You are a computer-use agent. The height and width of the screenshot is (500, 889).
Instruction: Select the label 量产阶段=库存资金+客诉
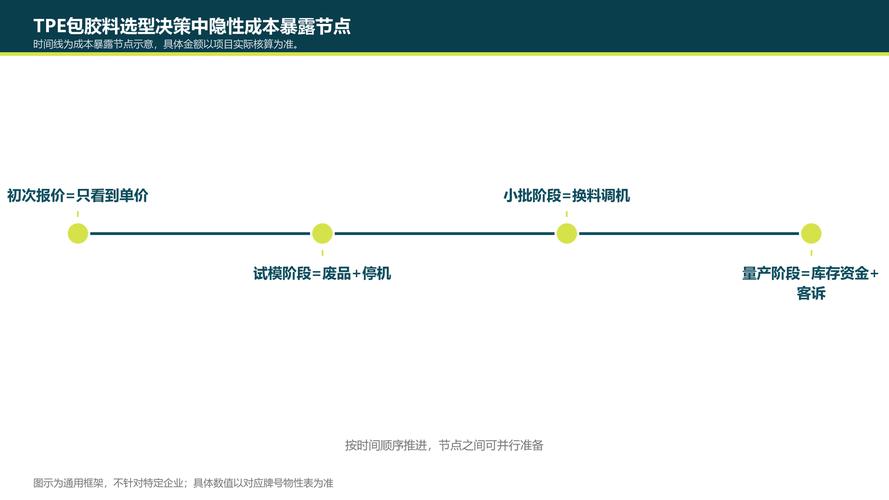(811, 283)
